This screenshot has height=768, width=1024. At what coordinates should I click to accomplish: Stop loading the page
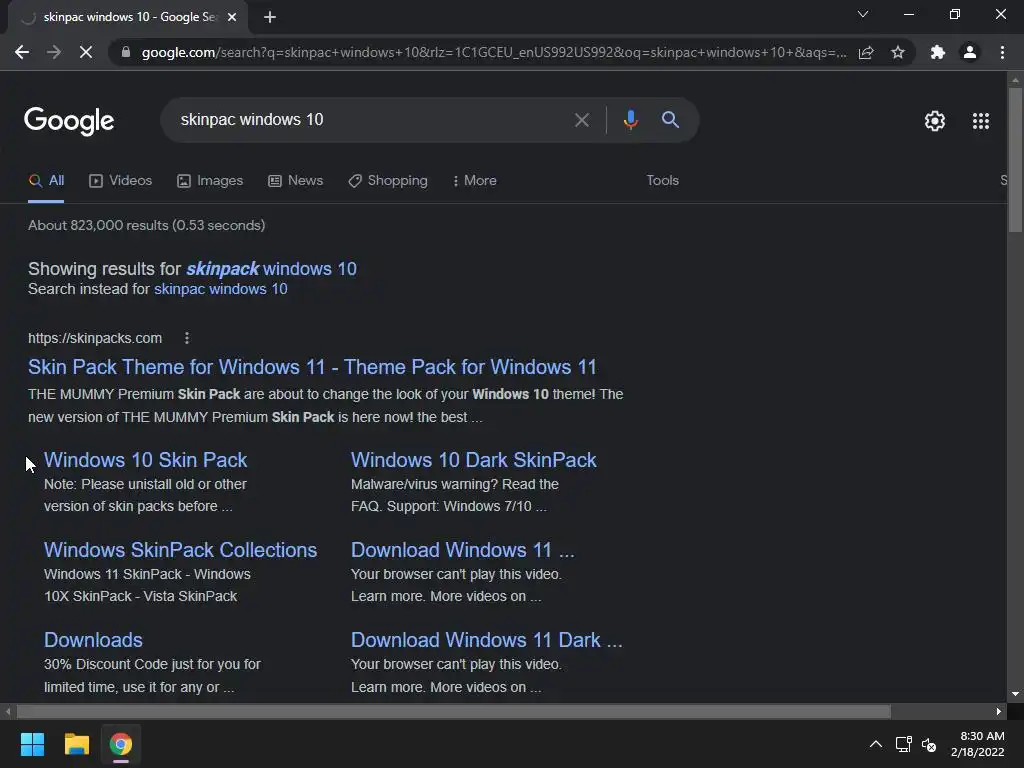click(86, 52)
